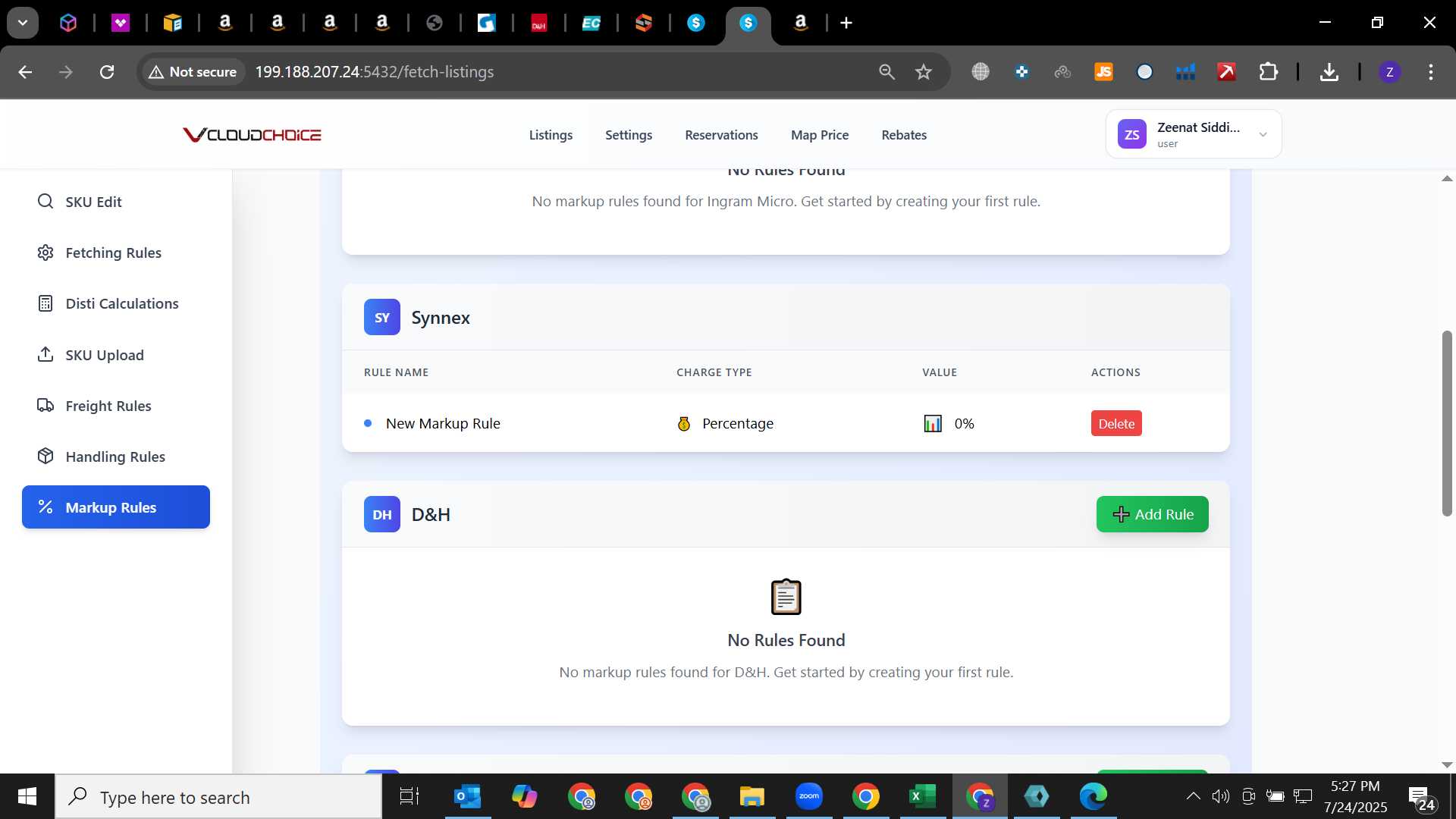1456x819 pixels.
Task: Open the Chrome profile Z avatar
Action: click(1389, 72)
